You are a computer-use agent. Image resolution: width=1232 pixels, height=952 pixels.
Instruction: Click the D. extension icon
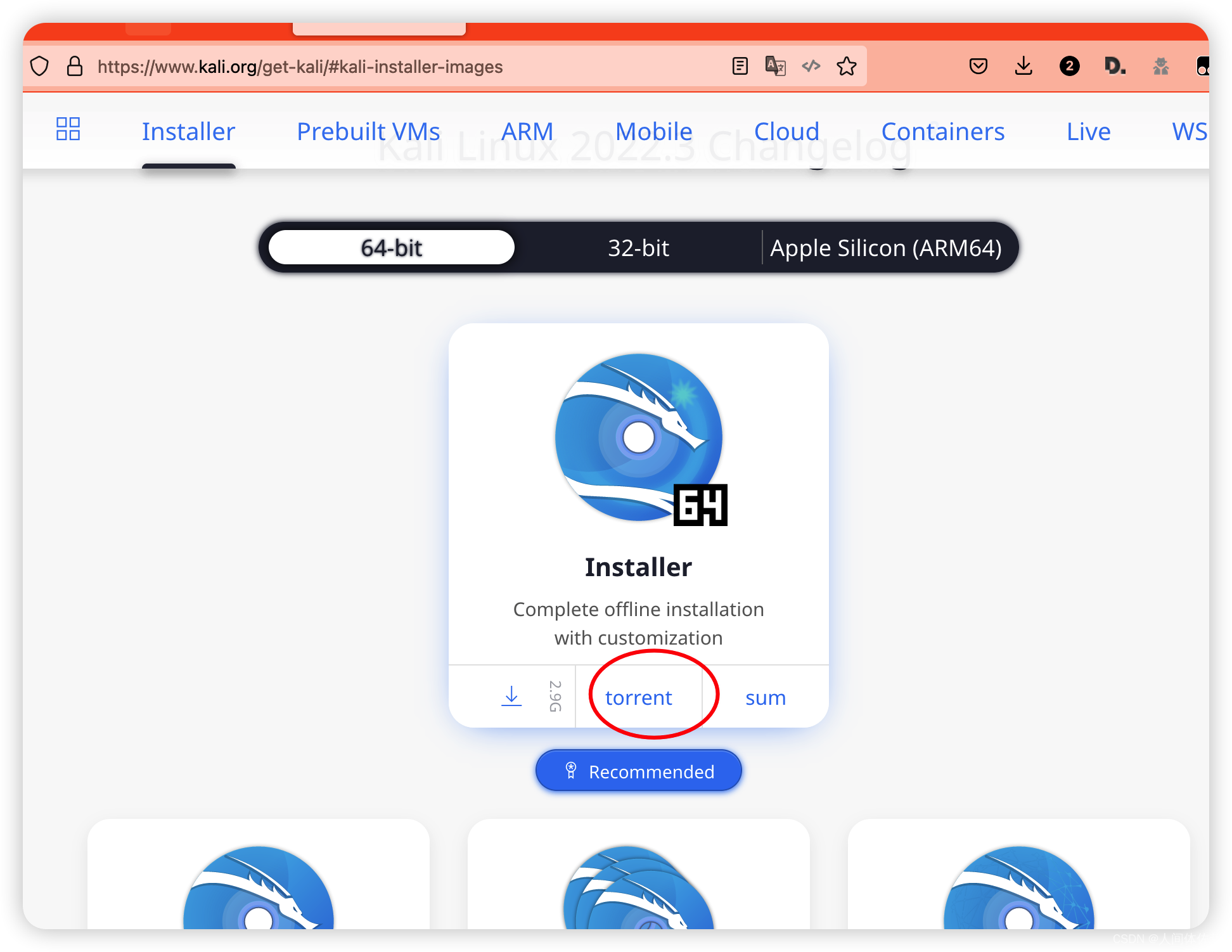tap(1115, 66)
